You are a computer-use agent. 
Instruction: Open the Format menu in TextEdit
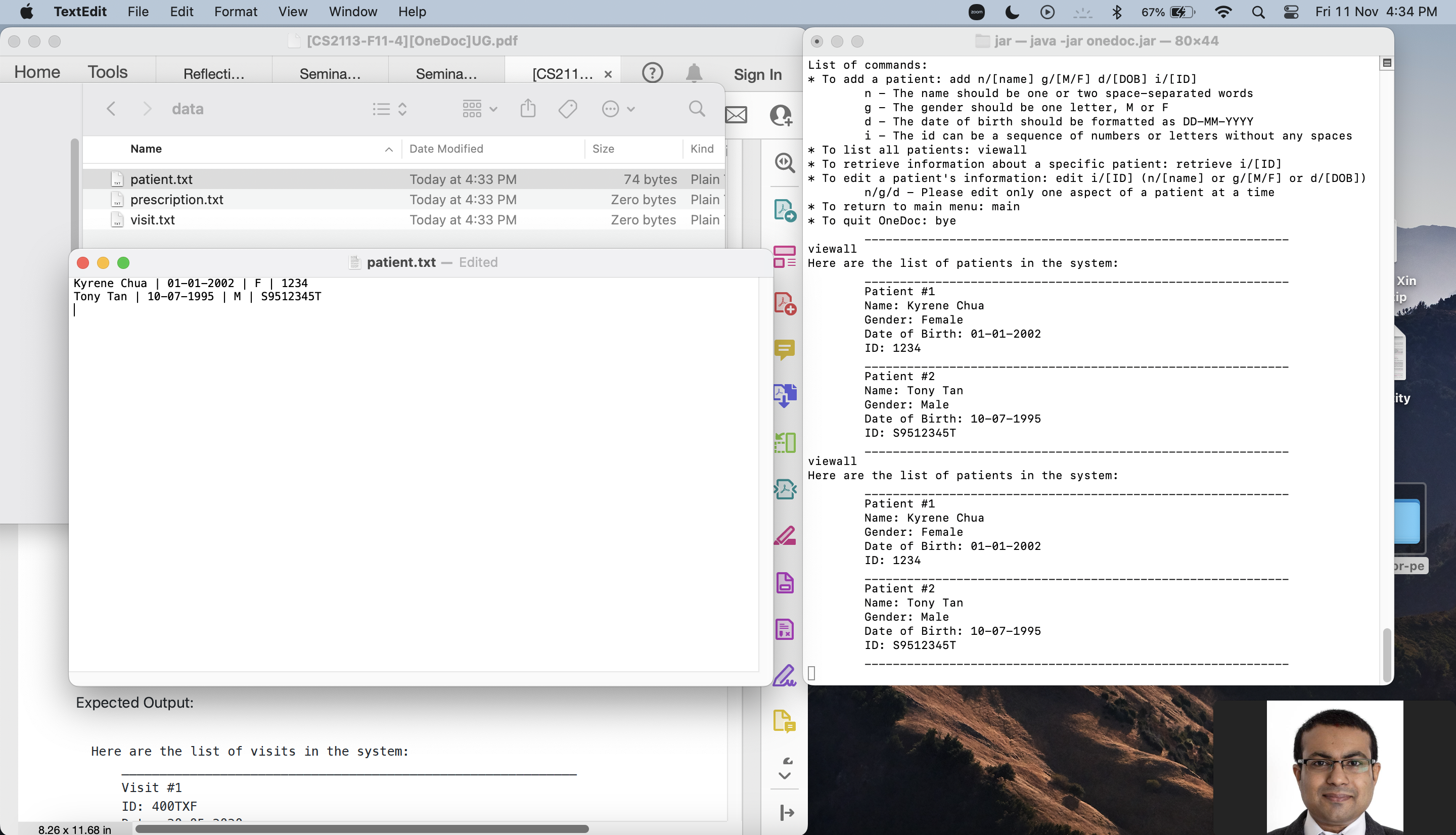pyautogui.click(x=235, y=12)
